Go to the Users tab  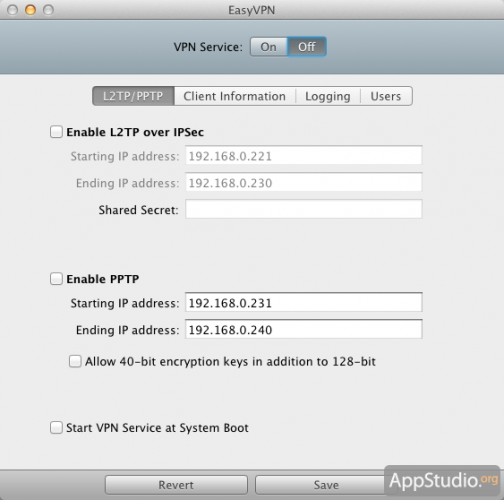[x=386, y=96]
